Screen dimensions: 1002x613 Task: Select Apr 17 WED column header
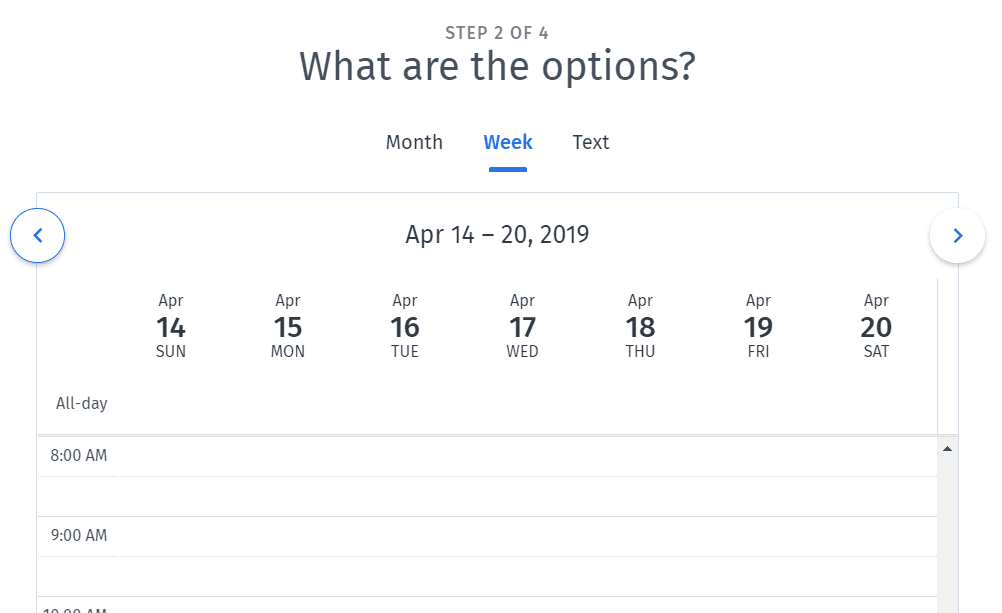523,325
